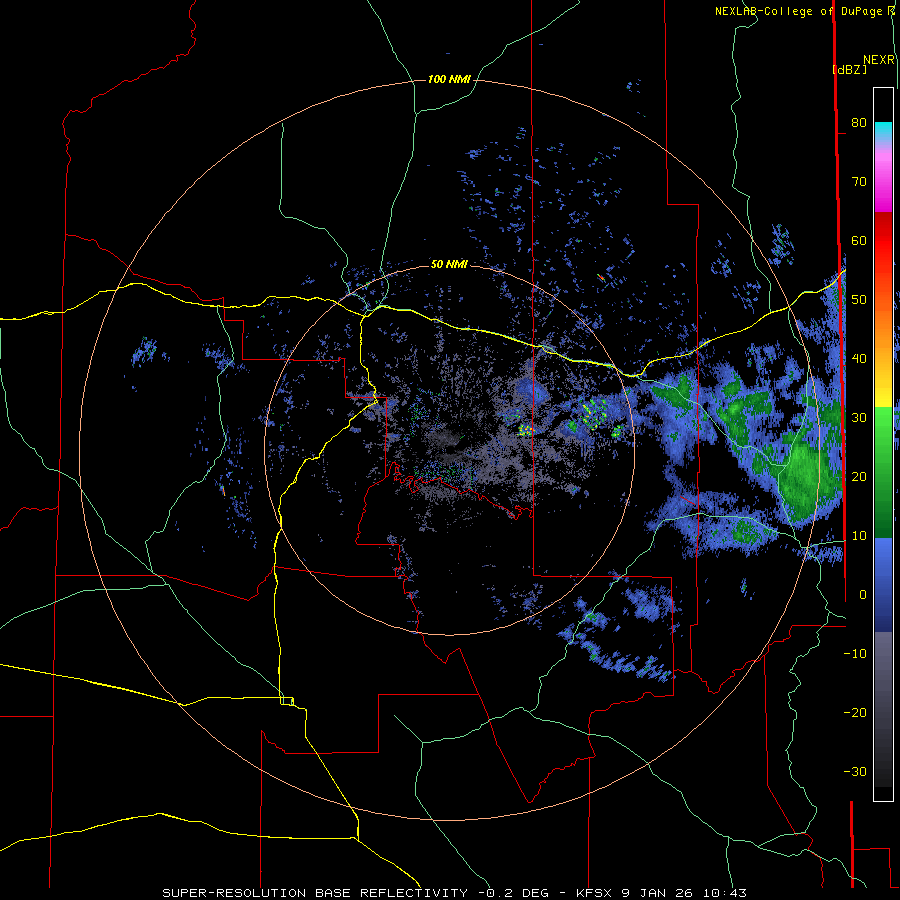The width and height of the screenshot is (900, 900).
Task: Click the -30 value on dBZ scale
Action: (855, 771)
